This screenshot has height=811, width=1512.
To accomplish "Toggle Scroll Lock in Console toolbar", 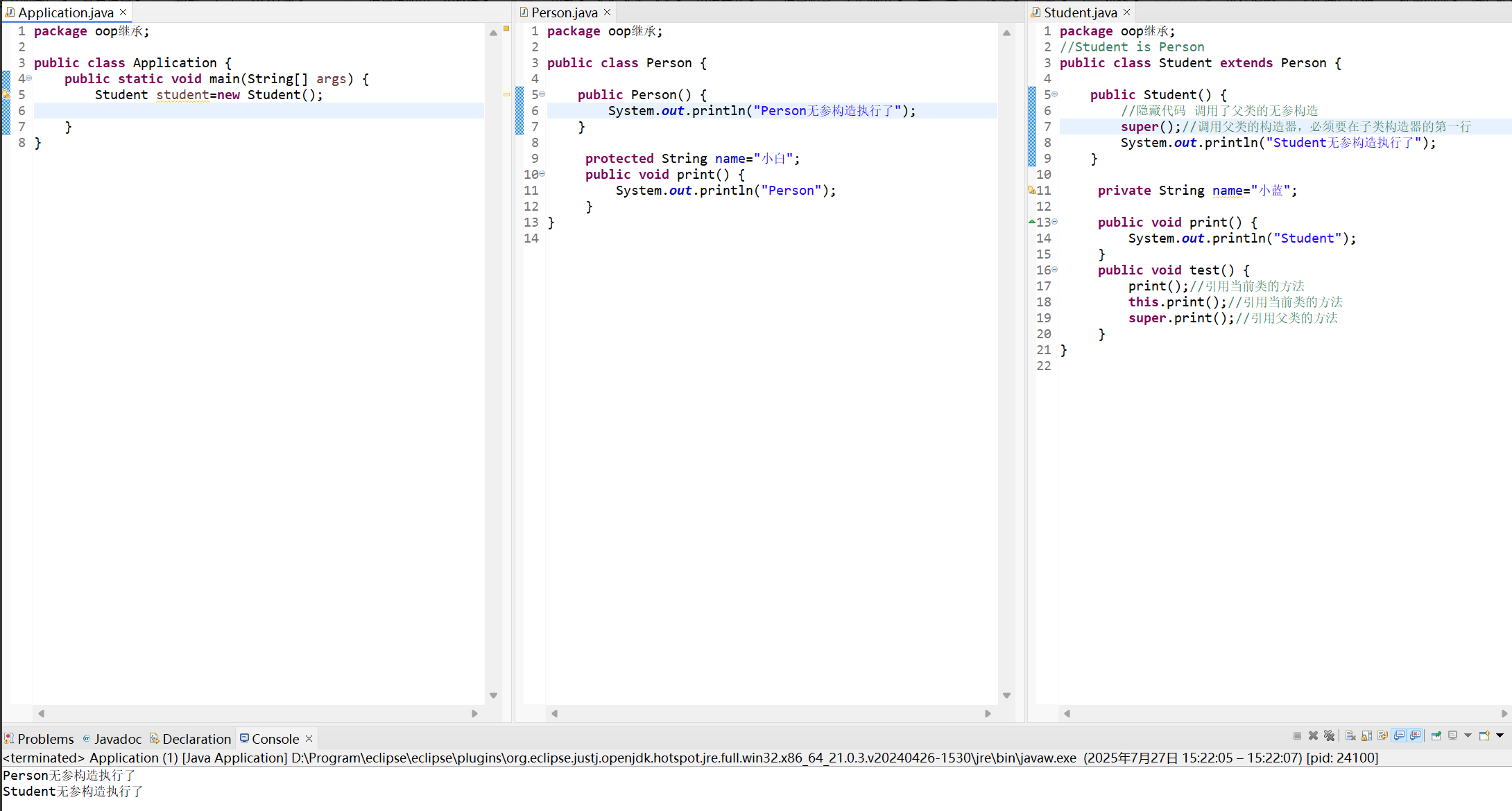I will [1366, 735].
